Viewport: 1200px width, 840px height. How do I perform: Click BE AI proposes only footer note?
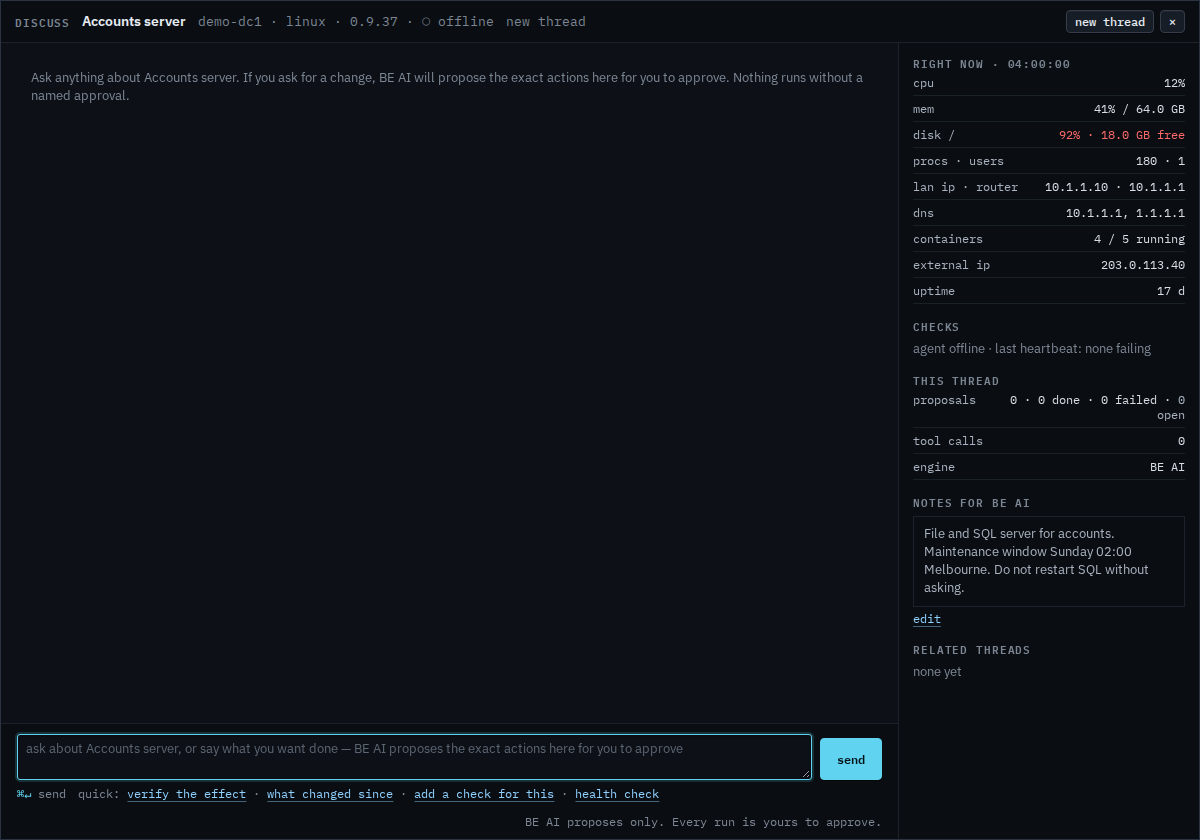[703, 822]
